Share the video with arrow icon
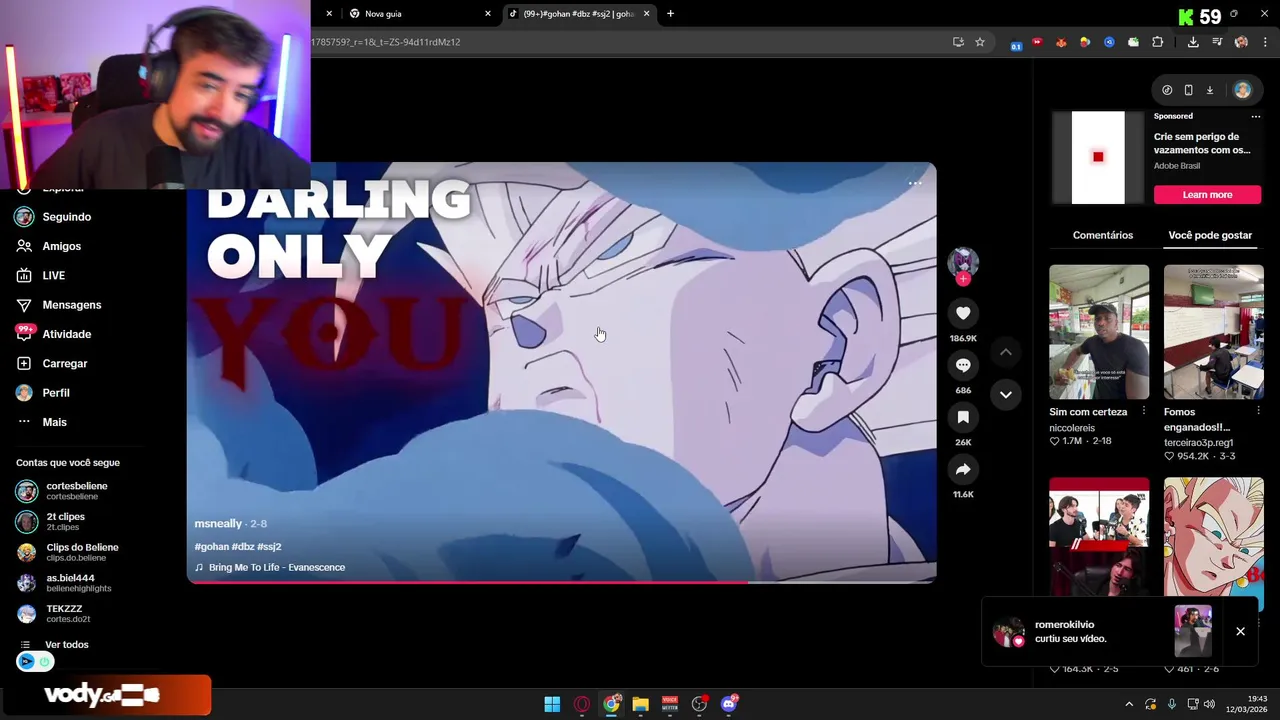The image size is (1280, 720). click(963, 469)
